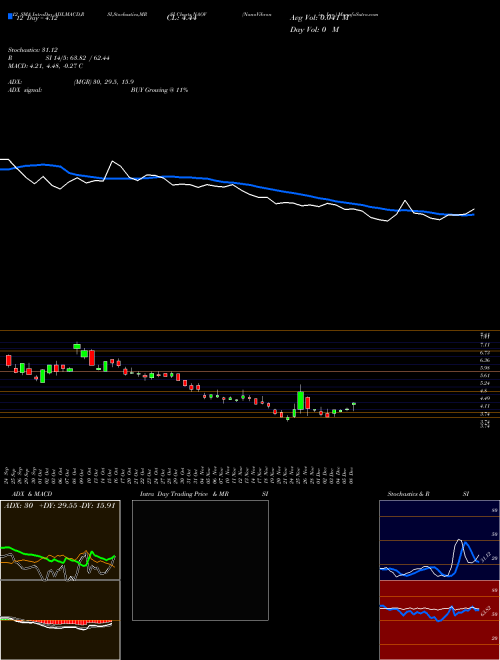Screen dimensions: 500x660
Task: Click the 7.11 price axis label
Action: tap(485, 345)
